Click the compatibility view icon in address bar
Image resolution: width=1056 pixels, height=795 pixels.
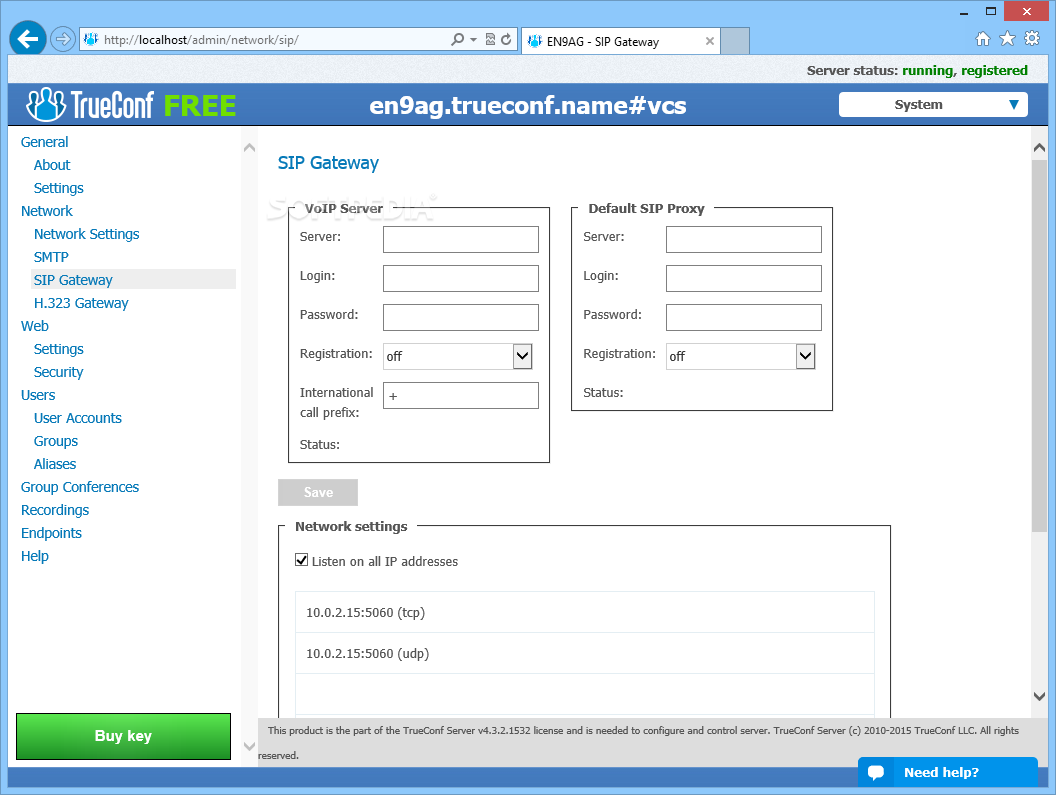pyautogui.click(x=490, y=40)
